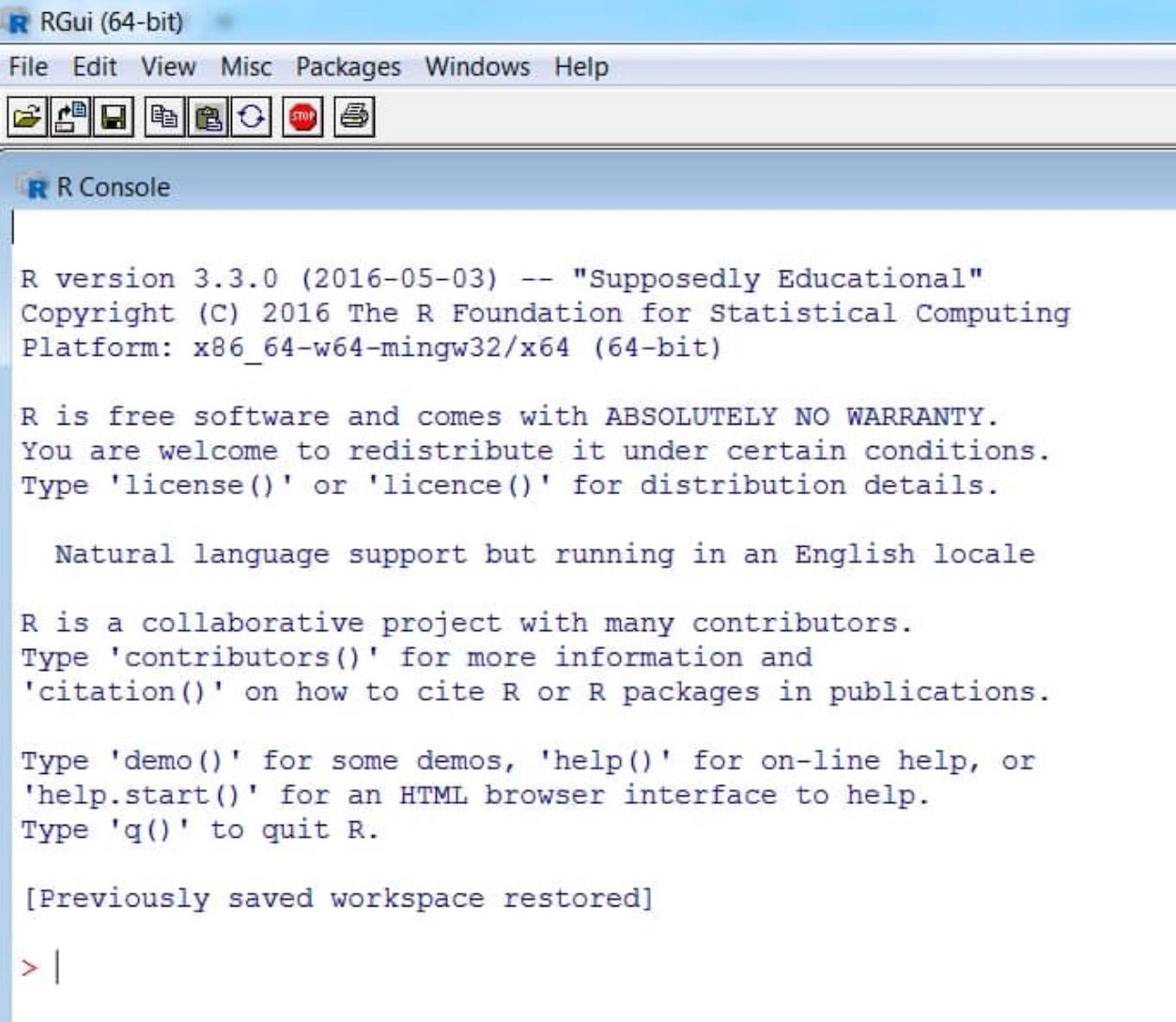This screenshot has height=1022, width=1176.
Task: Select the R Console window title bar
Action: pyautogui.click(x=564, y=187)
